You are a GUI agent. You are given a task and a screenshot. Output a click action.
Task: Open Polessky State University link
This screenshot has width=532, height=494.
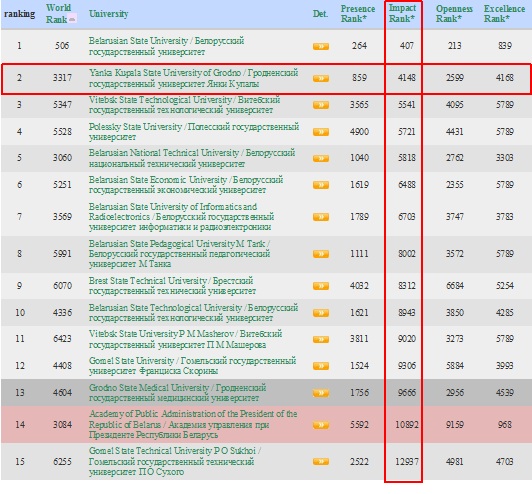click(194, 132)
